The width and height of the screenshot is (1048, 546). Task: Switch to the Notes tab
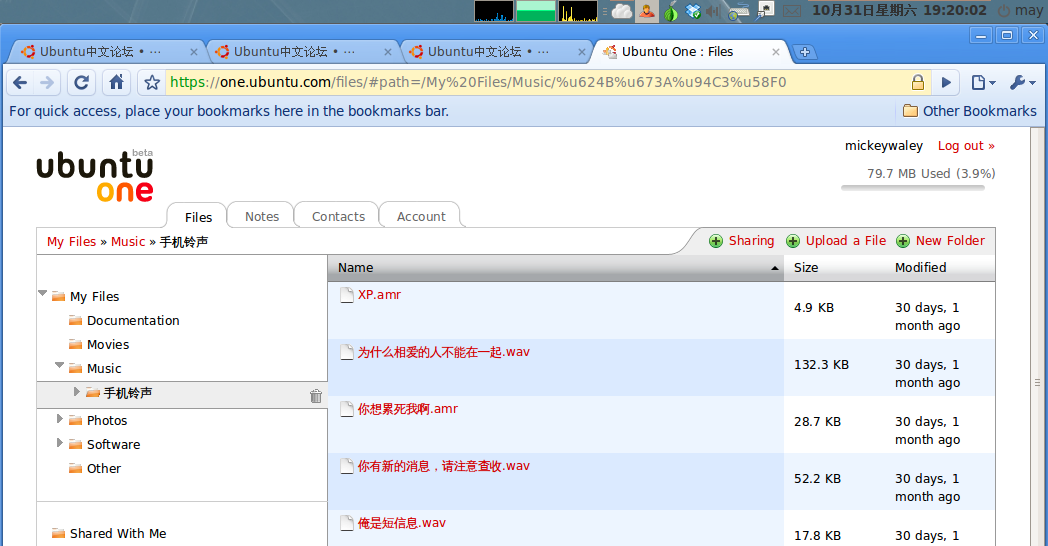click(x=261, y=216)
